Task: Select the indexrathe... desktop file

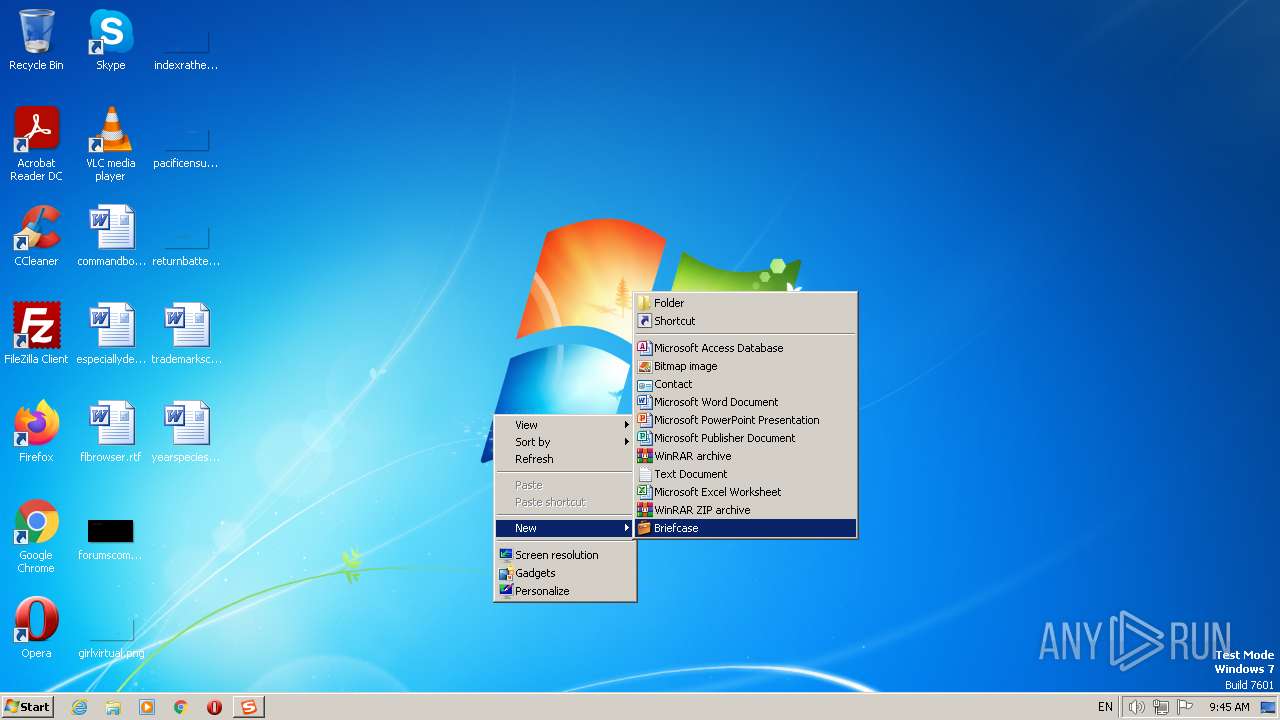Action: (x=186, y=50)
